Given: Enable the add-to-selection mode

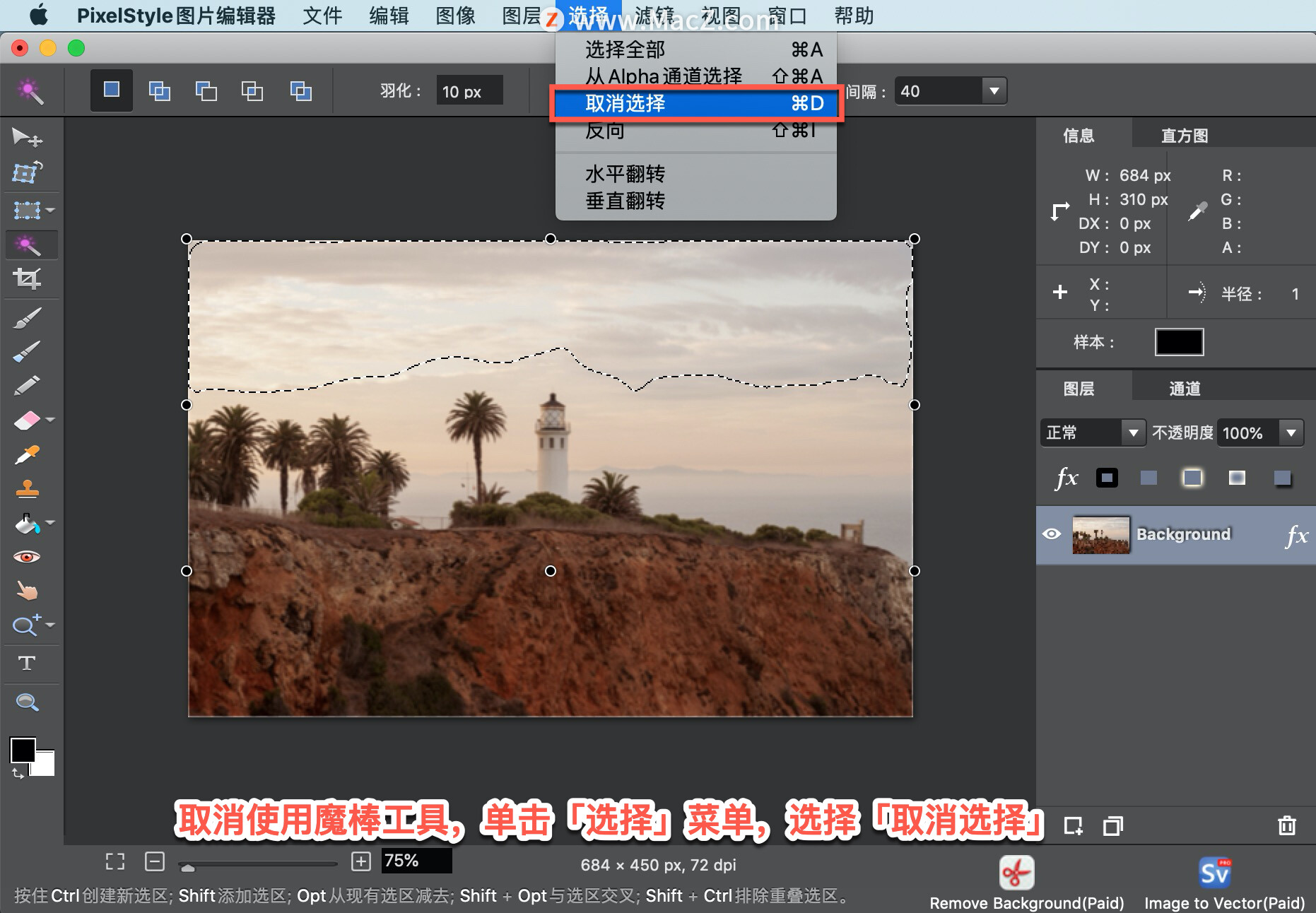Looking at the screenshot, I should pyautogui.click(x=160, y=90).
